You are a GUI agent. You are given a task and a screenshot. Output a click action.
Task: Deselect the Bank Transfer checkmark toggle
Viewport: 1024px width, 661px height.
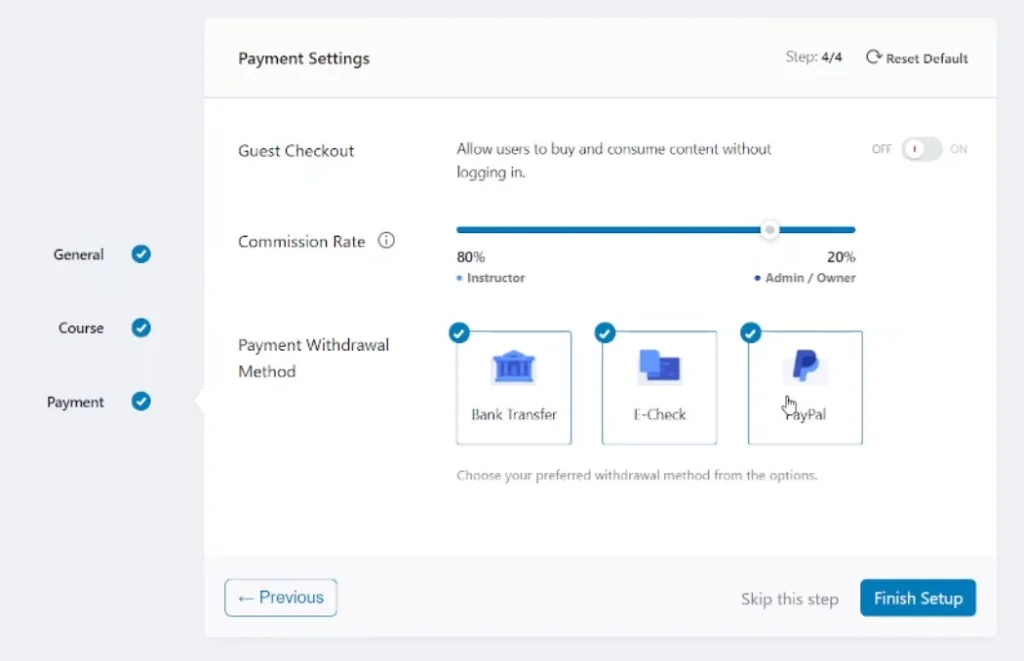(x=458, y=332)
